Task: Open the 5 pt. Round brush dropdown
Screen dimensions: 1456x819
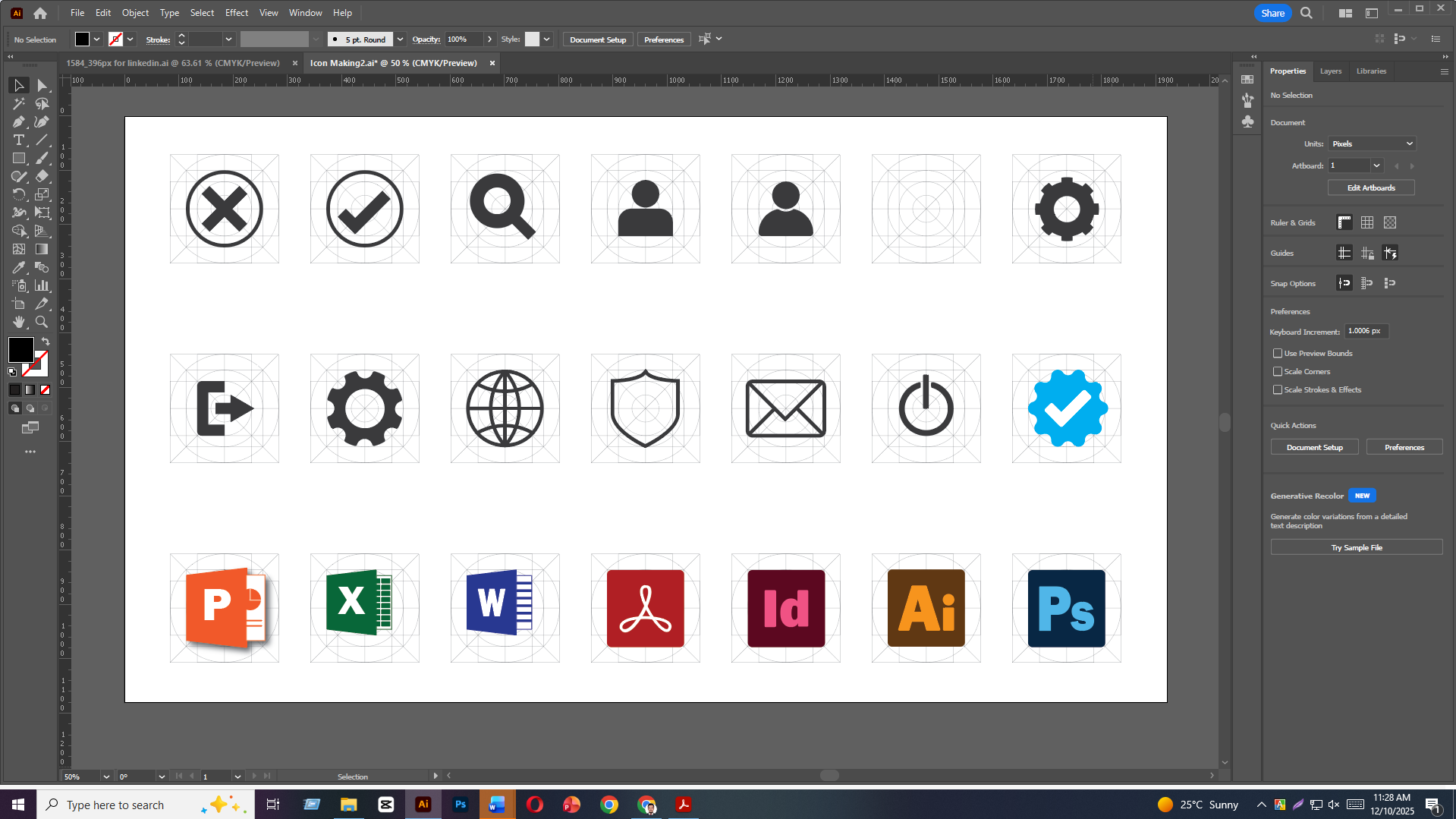Action: [x=400, y=39]
